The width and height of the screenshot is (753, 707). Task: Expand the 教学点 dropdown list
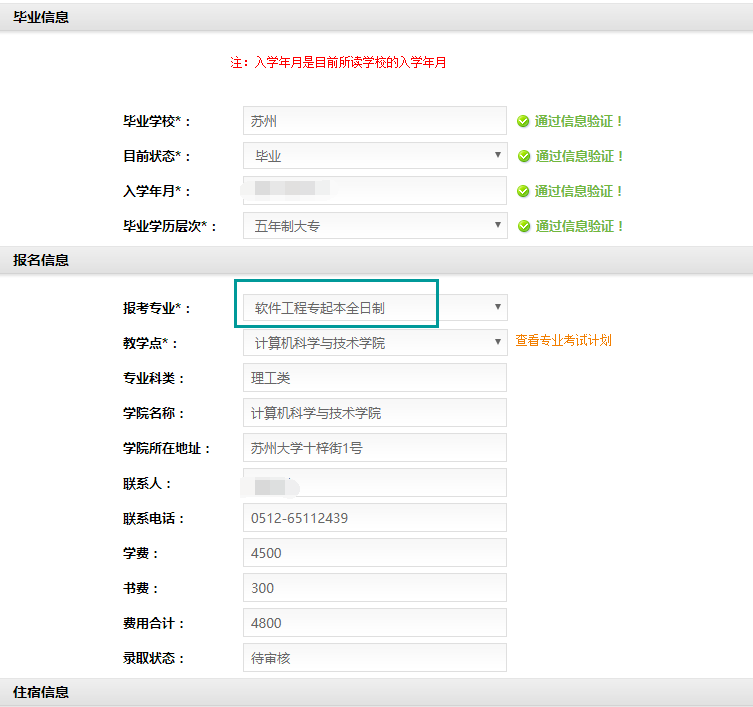click(374, 343)
